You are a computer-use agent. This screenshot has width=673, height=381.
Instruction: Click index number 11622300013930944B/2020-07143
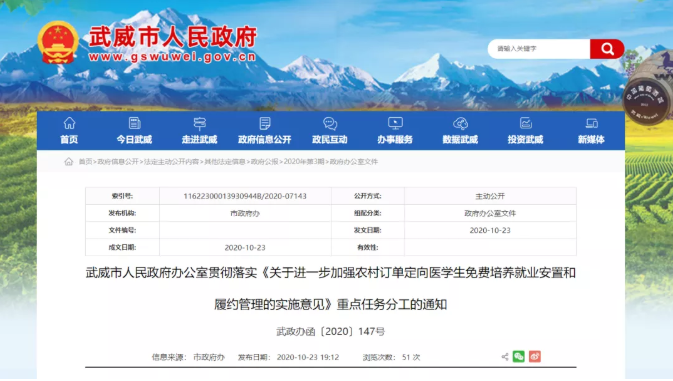pos(245,196)
